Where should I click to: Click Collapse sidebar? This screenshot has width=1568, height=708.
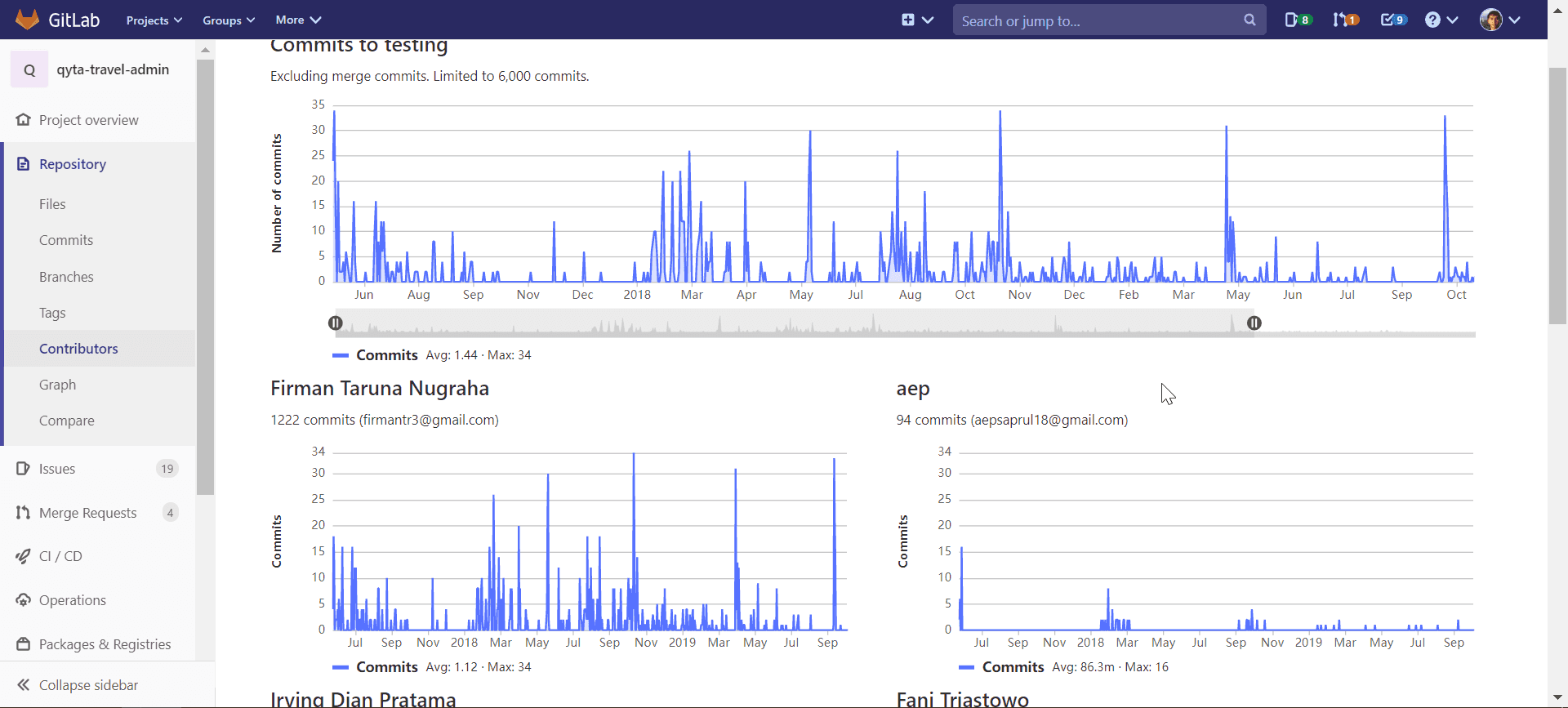click(88, 685)
